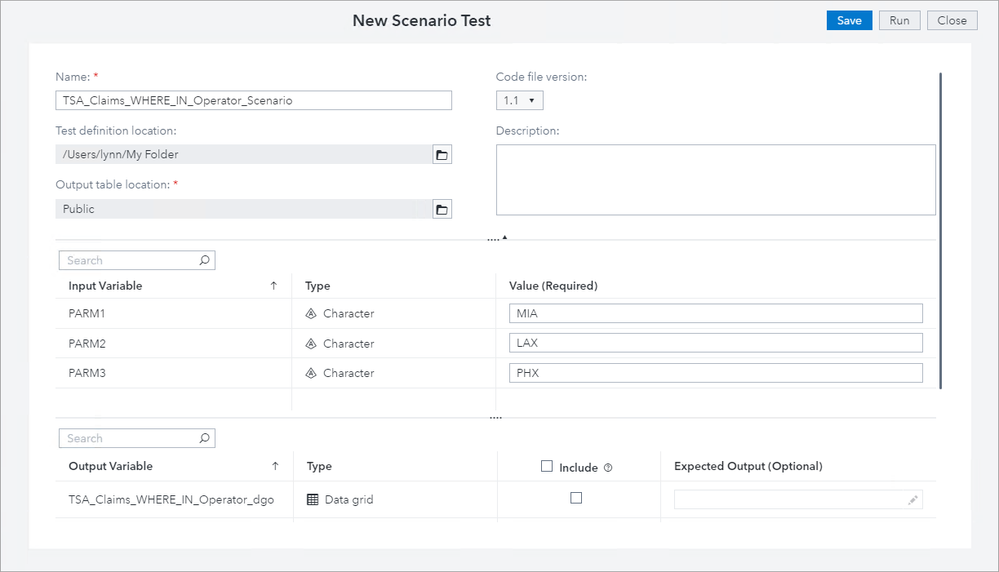The image size is (999, 572).
Task: Click search magnifier in Input Variable search
Action: pos(204,260)
